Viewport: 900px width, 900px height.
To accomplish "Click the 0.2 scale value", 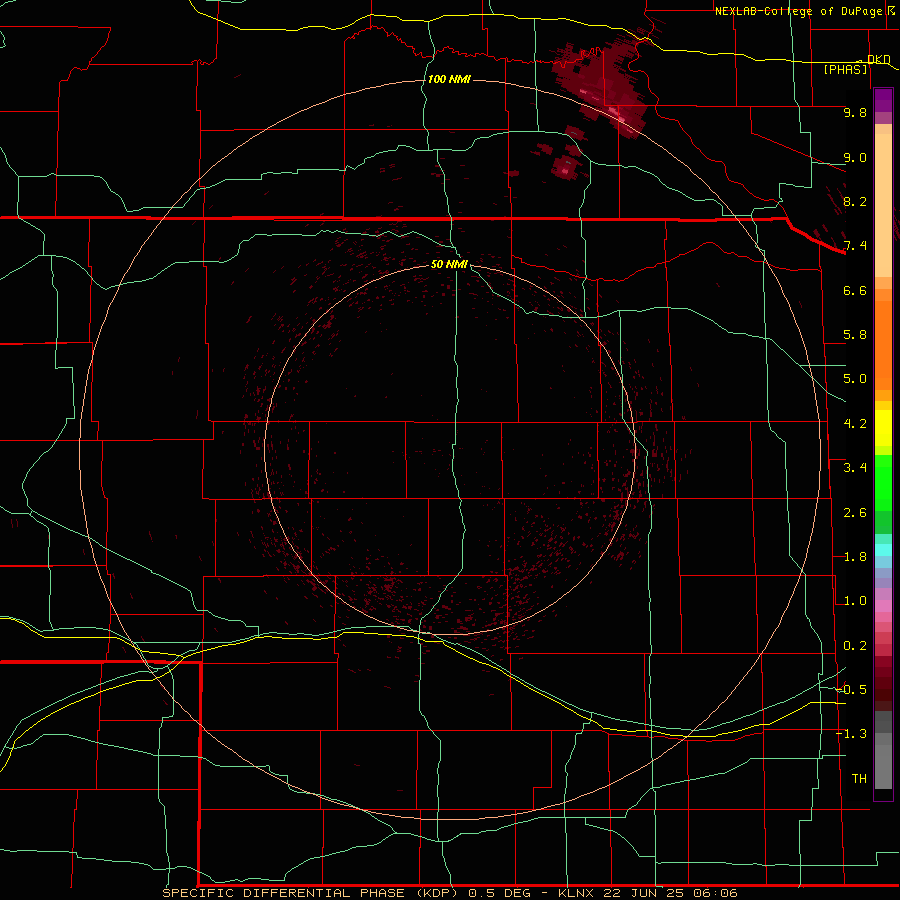I will [x=855, y=646].
